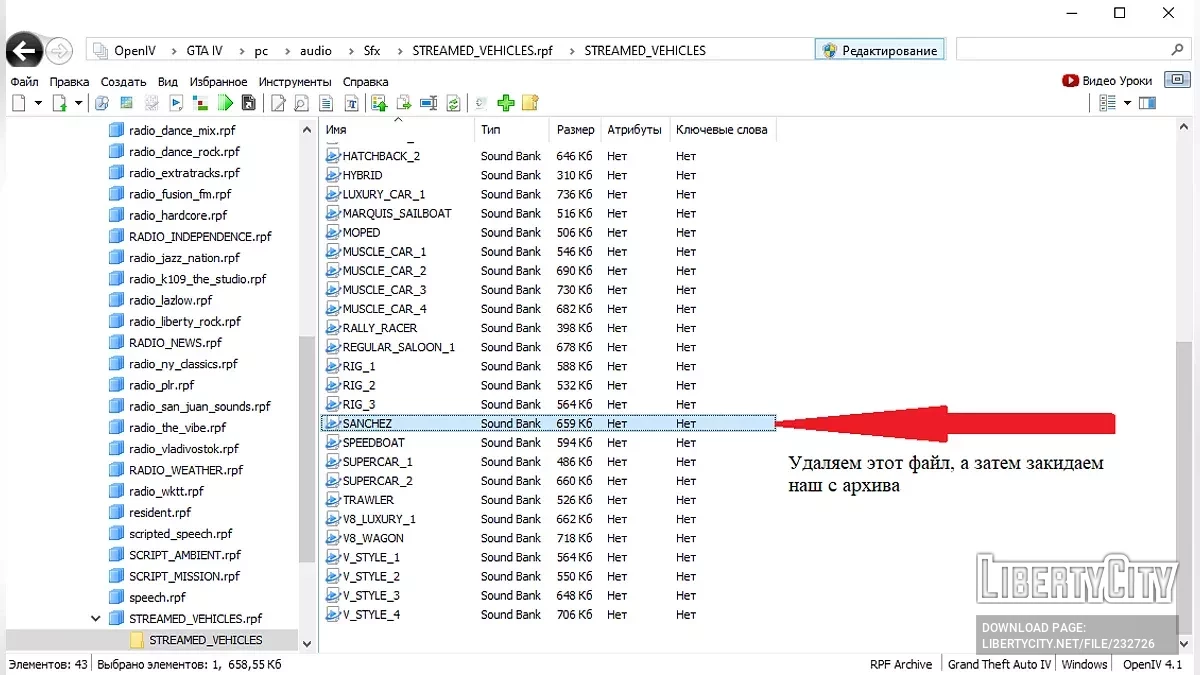
Task: Sort by the Размер column header
Action: pyautogui.click(x=575, y=130)
